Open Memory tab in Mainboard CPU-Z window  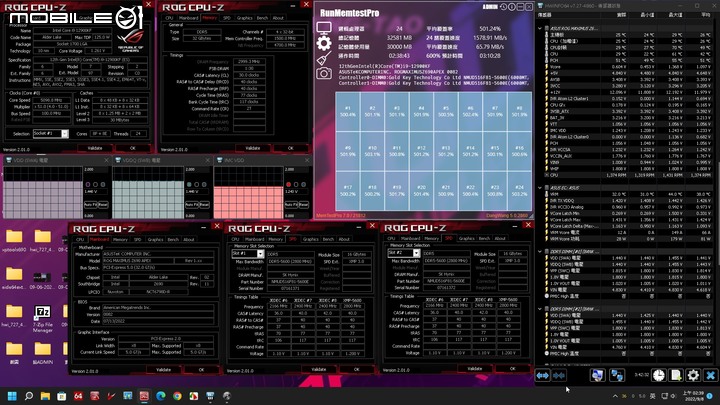[x=120, y=239]
